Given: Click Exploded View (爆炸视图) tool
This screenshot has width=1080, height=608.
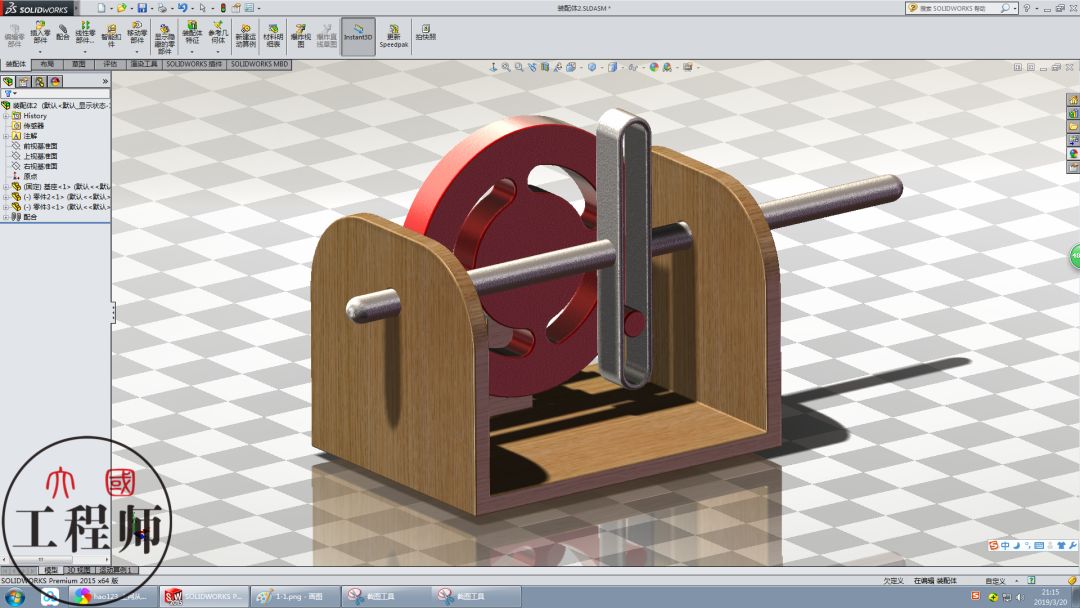Looking at the screenshot, I should click(300, 36).
